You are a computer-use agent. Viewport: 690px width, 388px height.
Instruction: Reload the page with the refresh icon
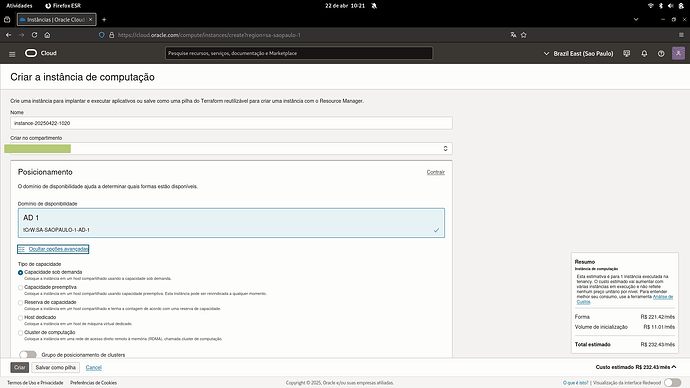pyautogui.click(x=34, y=35)
